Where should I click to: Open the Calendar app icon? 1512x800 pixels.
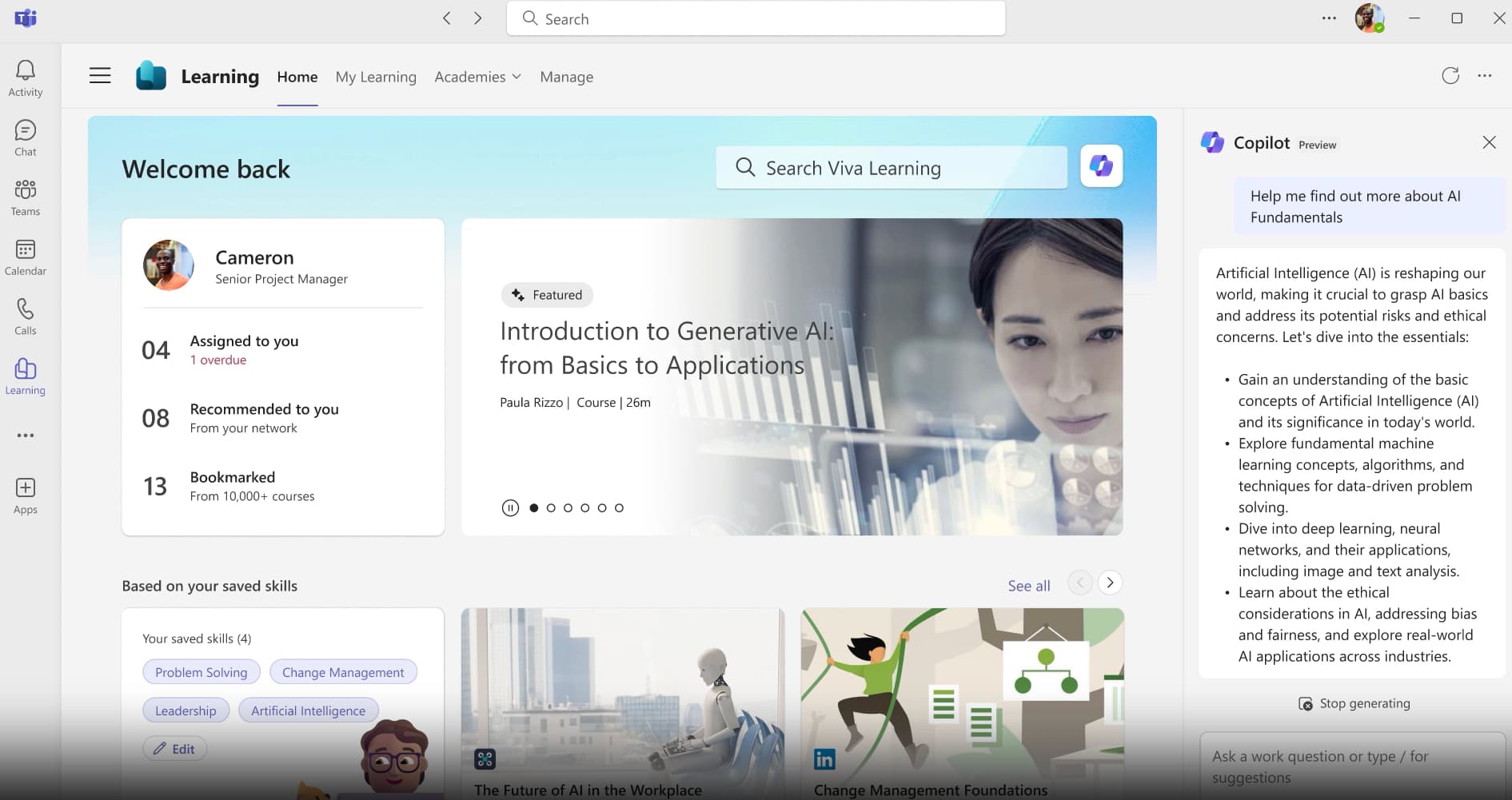26,257
